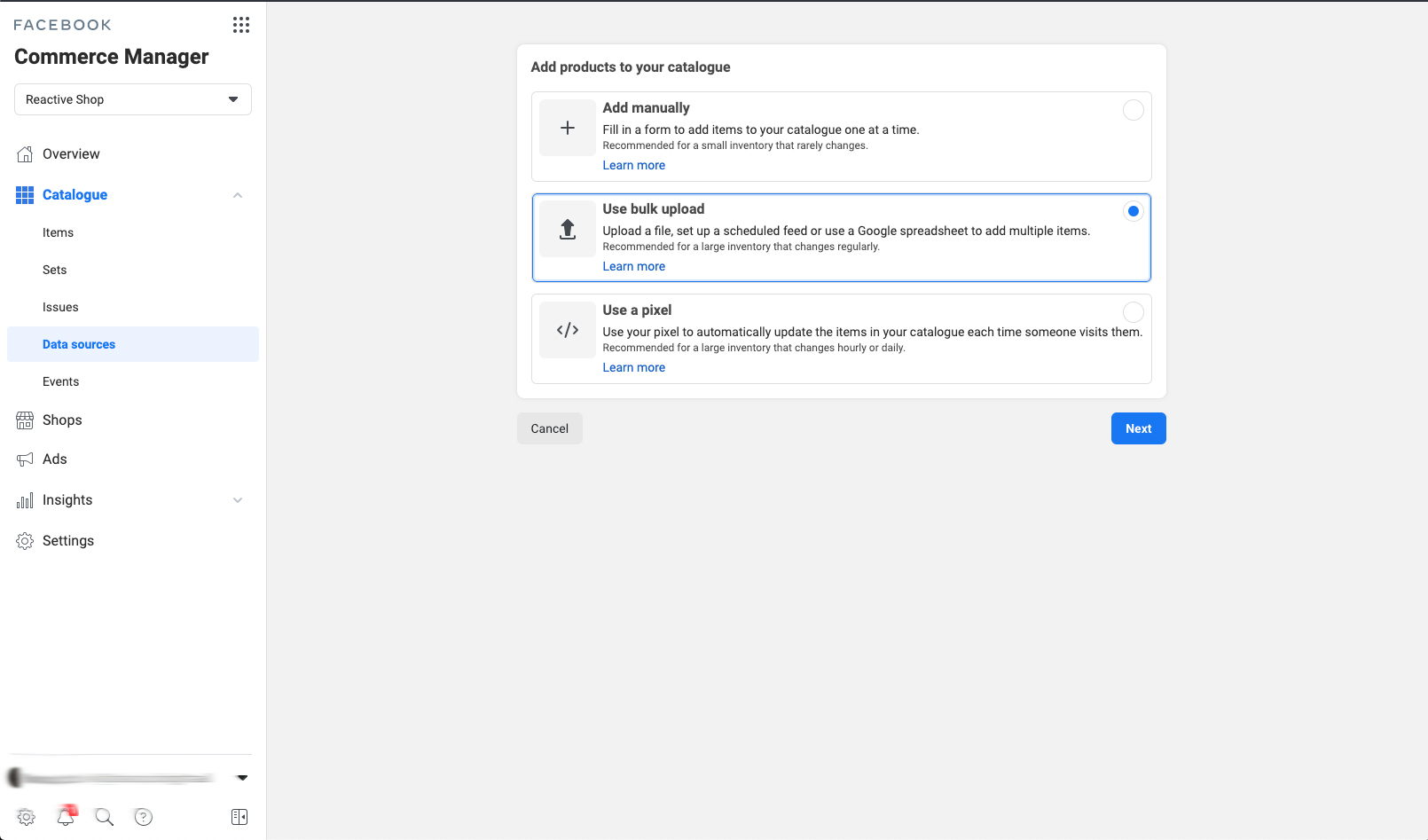Click the Insights bar chart icon
The width and height of the screenshot is (1428, 840).
click(x=25, y=500)
